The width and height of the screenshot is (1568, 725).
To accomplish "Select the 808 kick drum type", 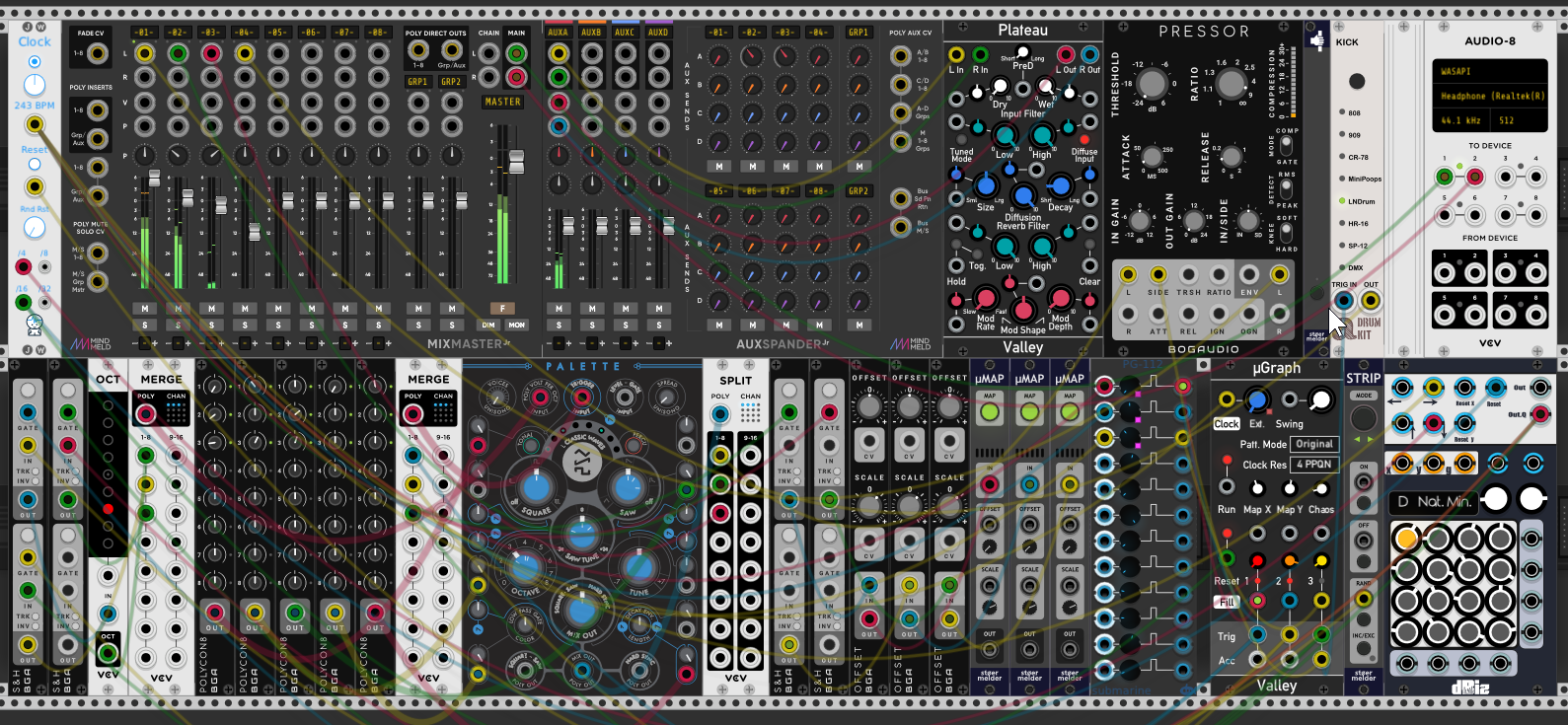I will pyautogui.click(x=1343, y=112).
